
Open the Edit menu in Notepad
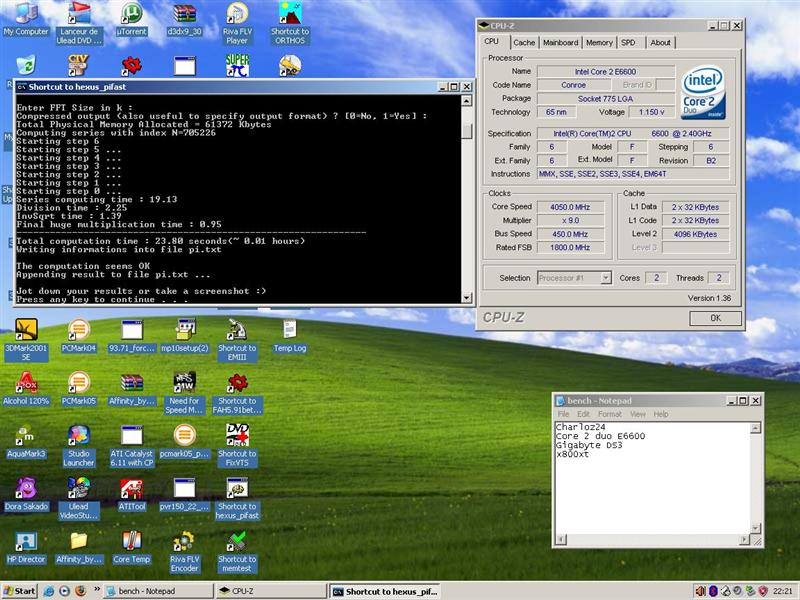pyautogui.click(x=583, y=414)
